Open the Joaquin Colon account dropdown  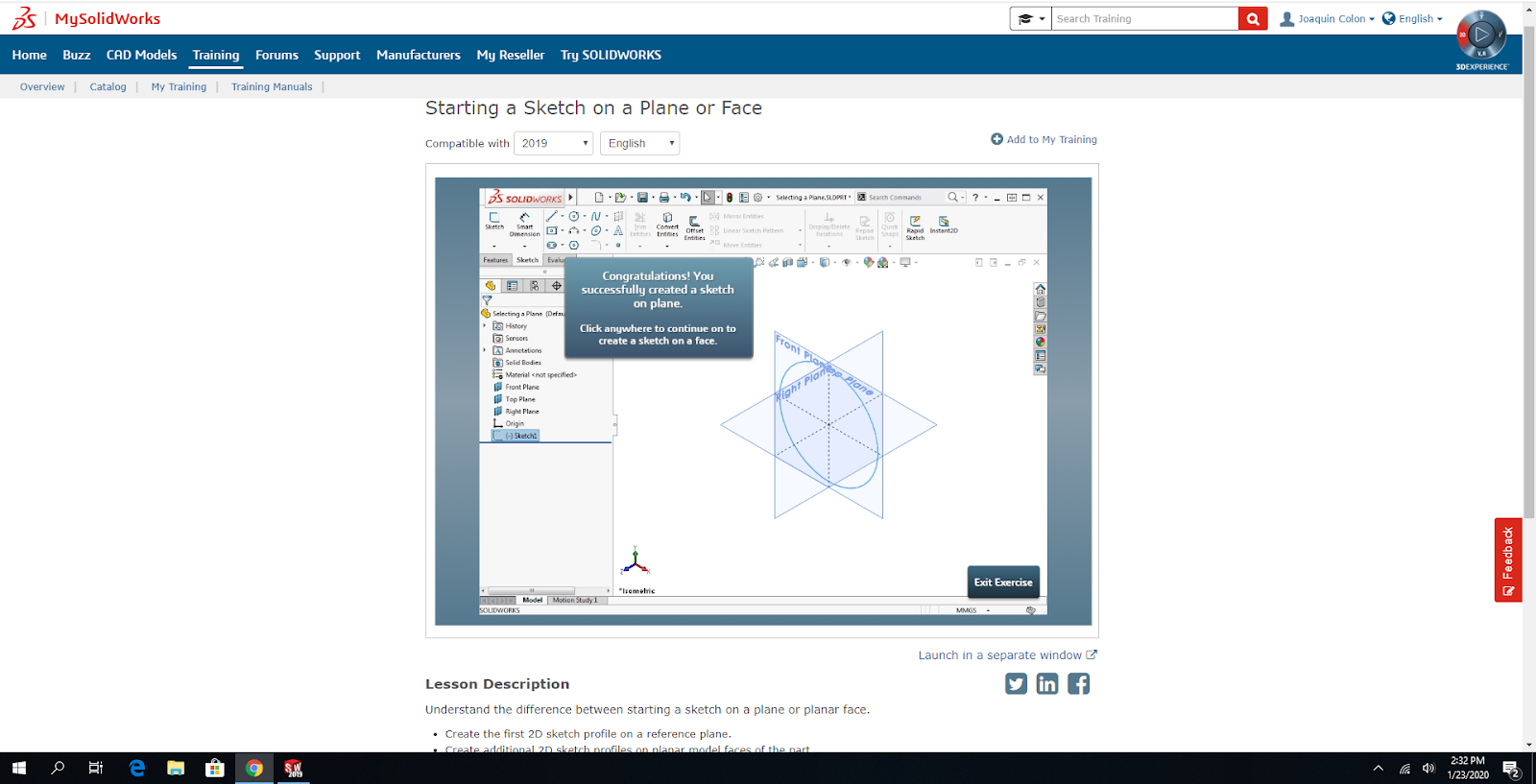pos(1327,18)
